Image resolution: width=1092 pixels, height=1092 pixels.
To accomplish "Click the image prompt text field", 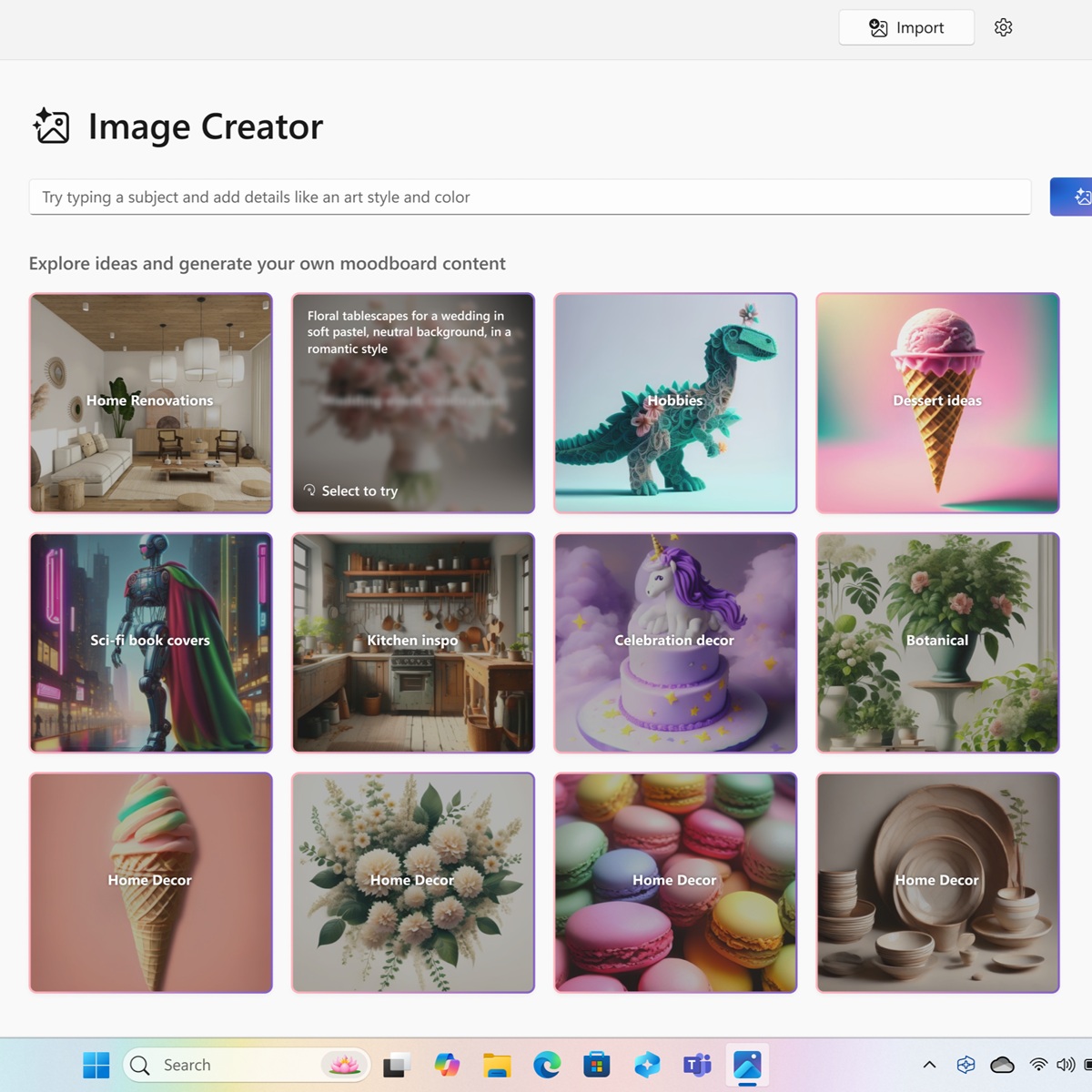I will coord(528,197).
